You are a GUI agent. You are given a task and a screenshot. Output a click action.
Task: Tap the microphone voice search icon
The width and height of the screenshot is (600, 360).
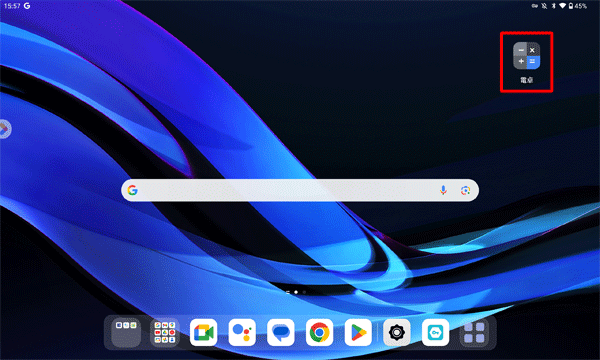click(443, 190)
